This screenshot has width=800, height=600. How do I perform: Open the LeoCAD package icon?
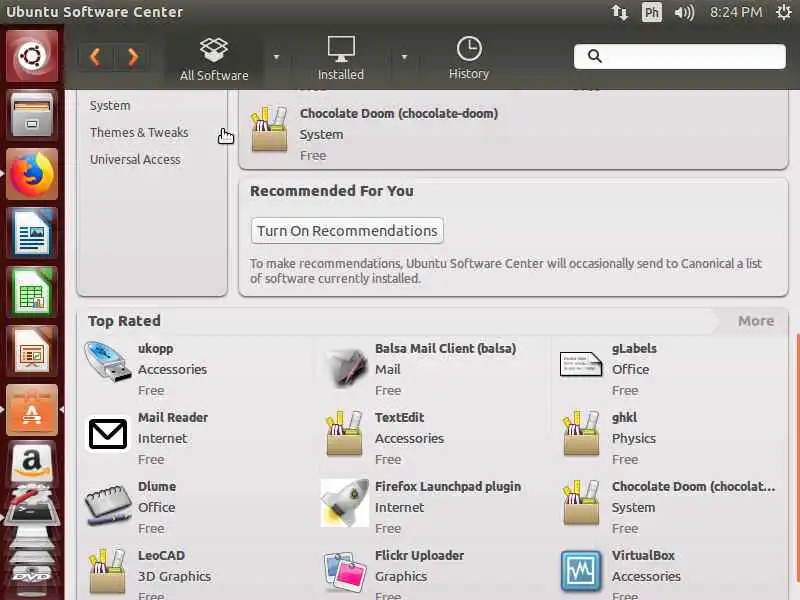pyautogui.click(x=108, y=571)
